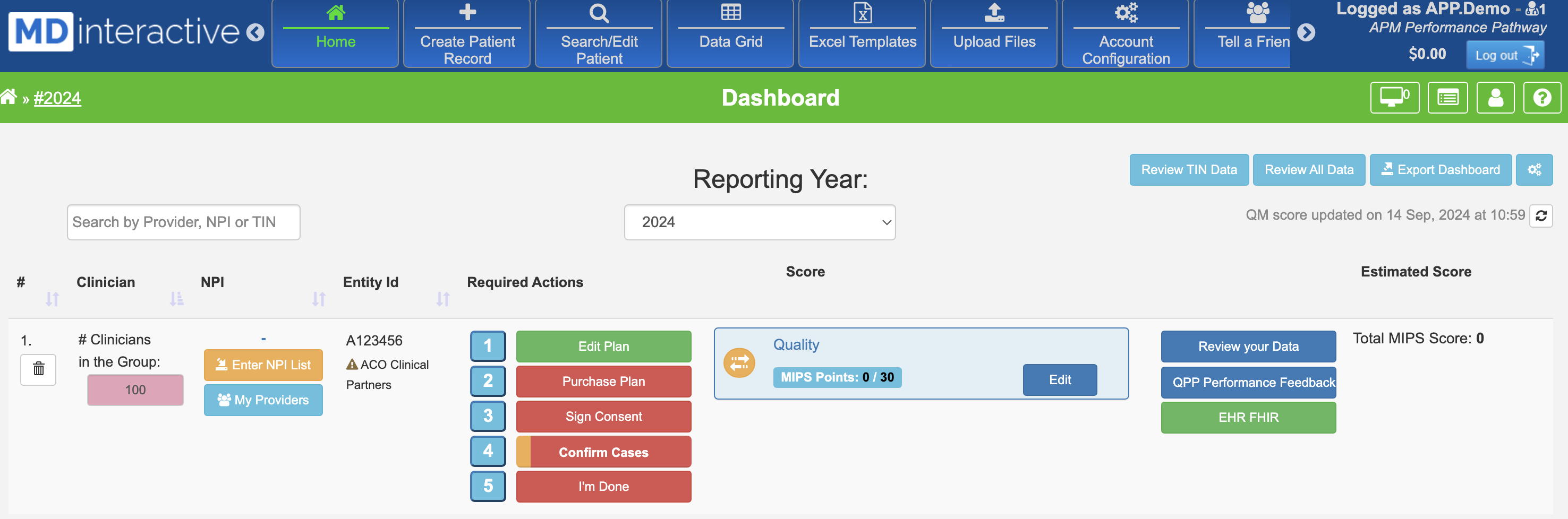This screenshot has width=1568, height=519.
Task: Open the user profile icon in green bar
Action: [x=1495, y=98]
